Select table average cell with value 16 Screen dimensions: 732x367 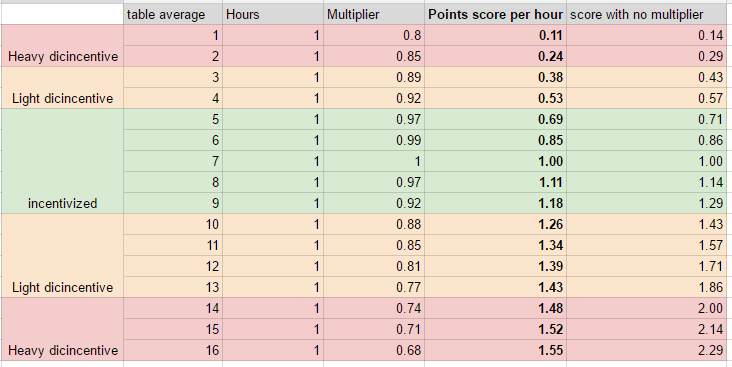[x=173, y=350]
